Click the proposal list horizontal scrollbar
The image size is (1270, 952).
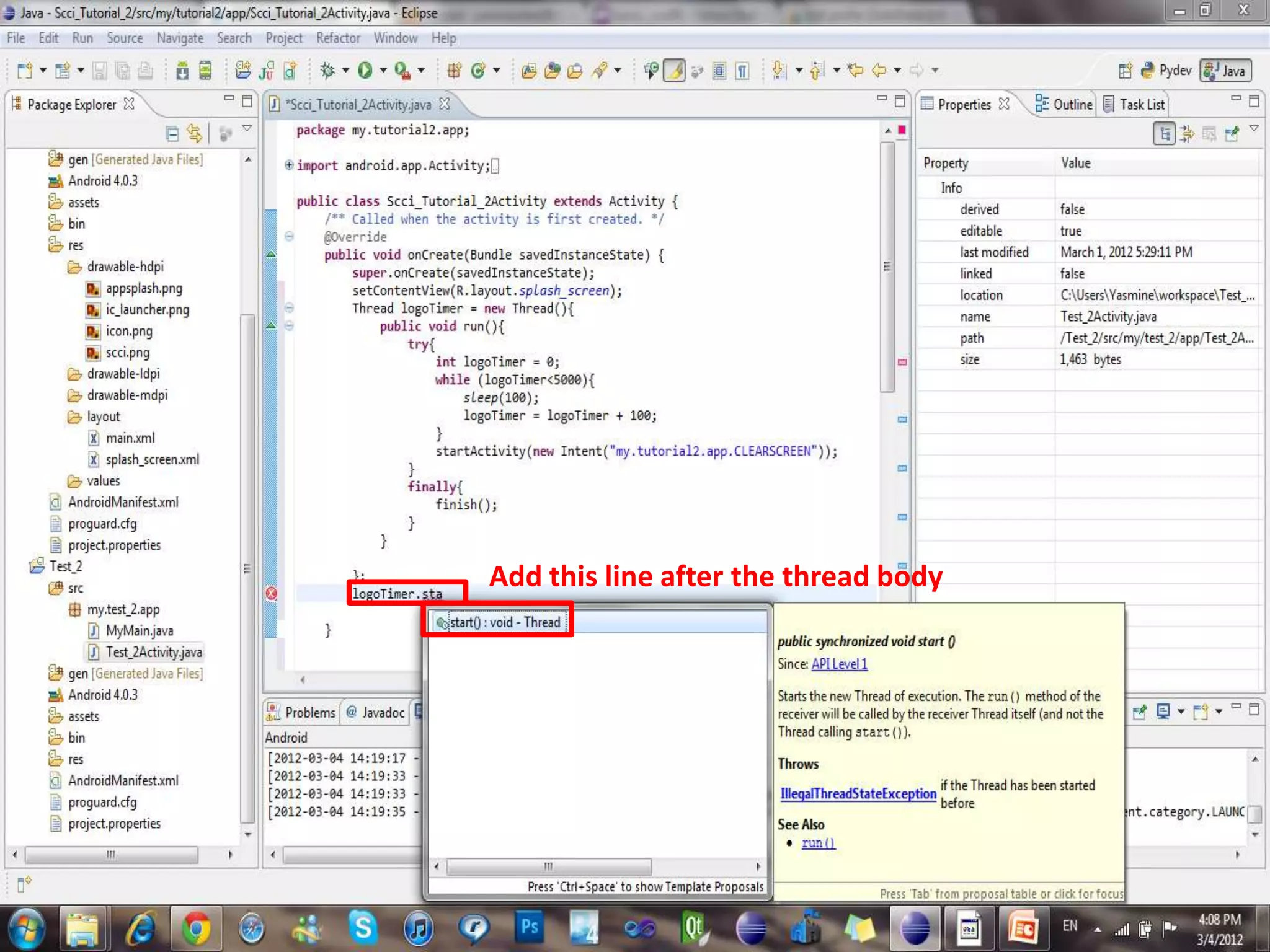point(549,866)
